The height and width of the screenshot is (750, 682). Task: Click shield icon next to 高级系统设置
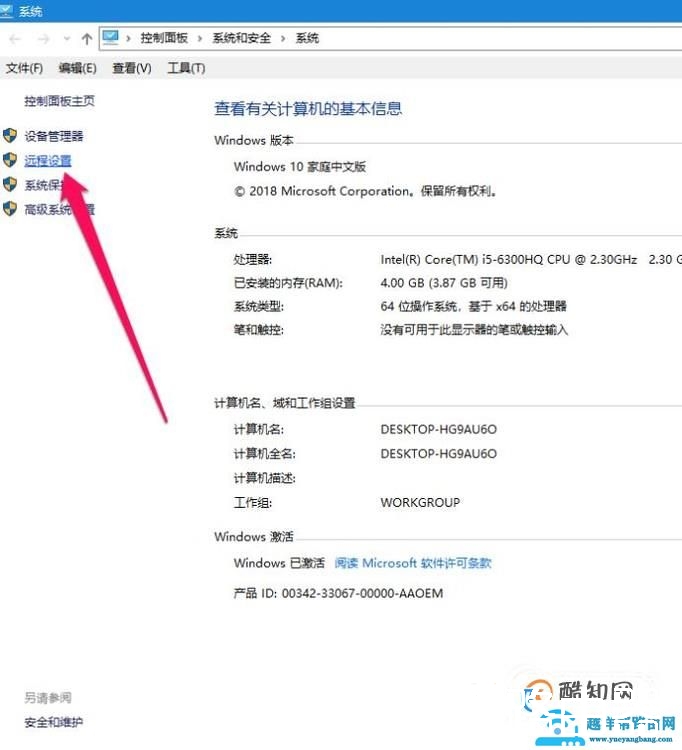point(10,209)
